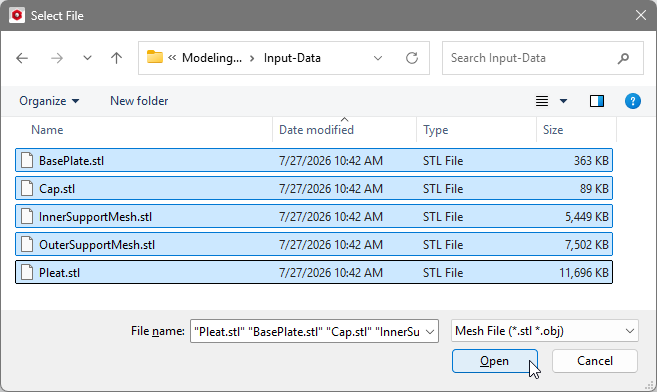Click the 363 KB size cell
The width and height of the screenshot is (657, 392).
pyautogui.click(x=591, y=160)
